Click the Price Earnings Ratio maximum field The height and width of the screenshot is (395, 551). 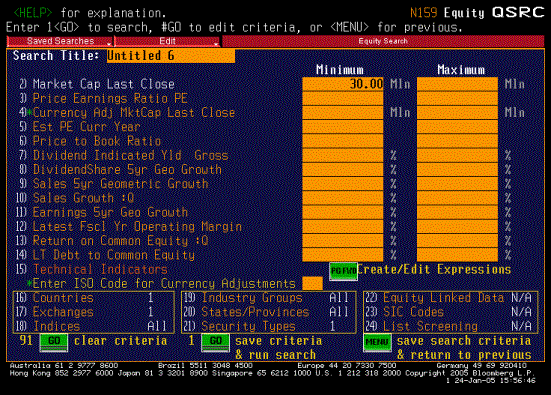pos(457,98)
